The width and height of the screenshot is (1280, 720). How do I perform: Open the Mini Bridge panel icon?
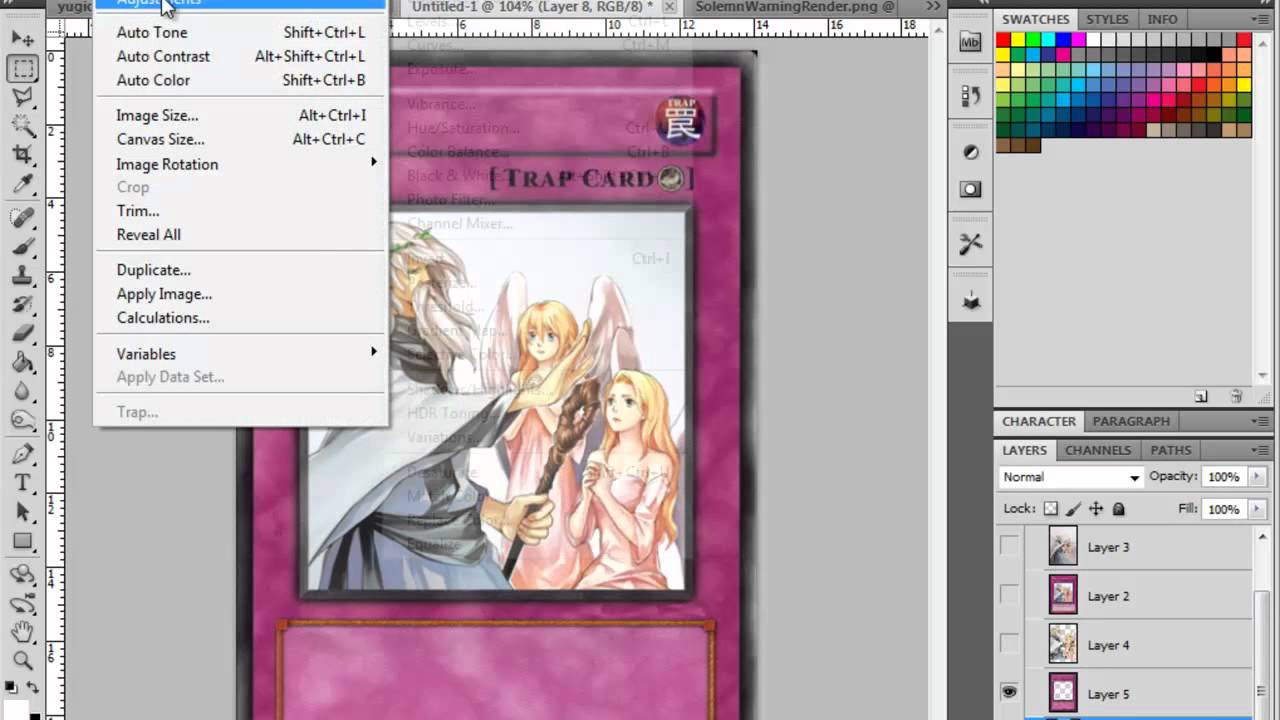pos(970,42)
